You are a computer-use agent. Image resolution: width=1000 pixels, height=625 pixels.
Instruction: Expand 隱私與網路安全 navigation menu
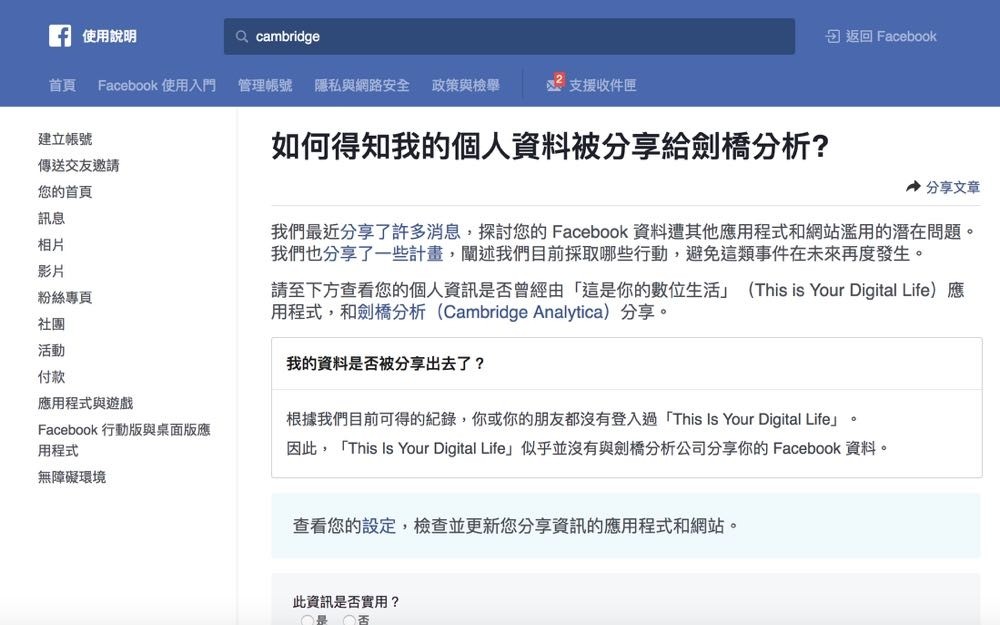[362, 85]
